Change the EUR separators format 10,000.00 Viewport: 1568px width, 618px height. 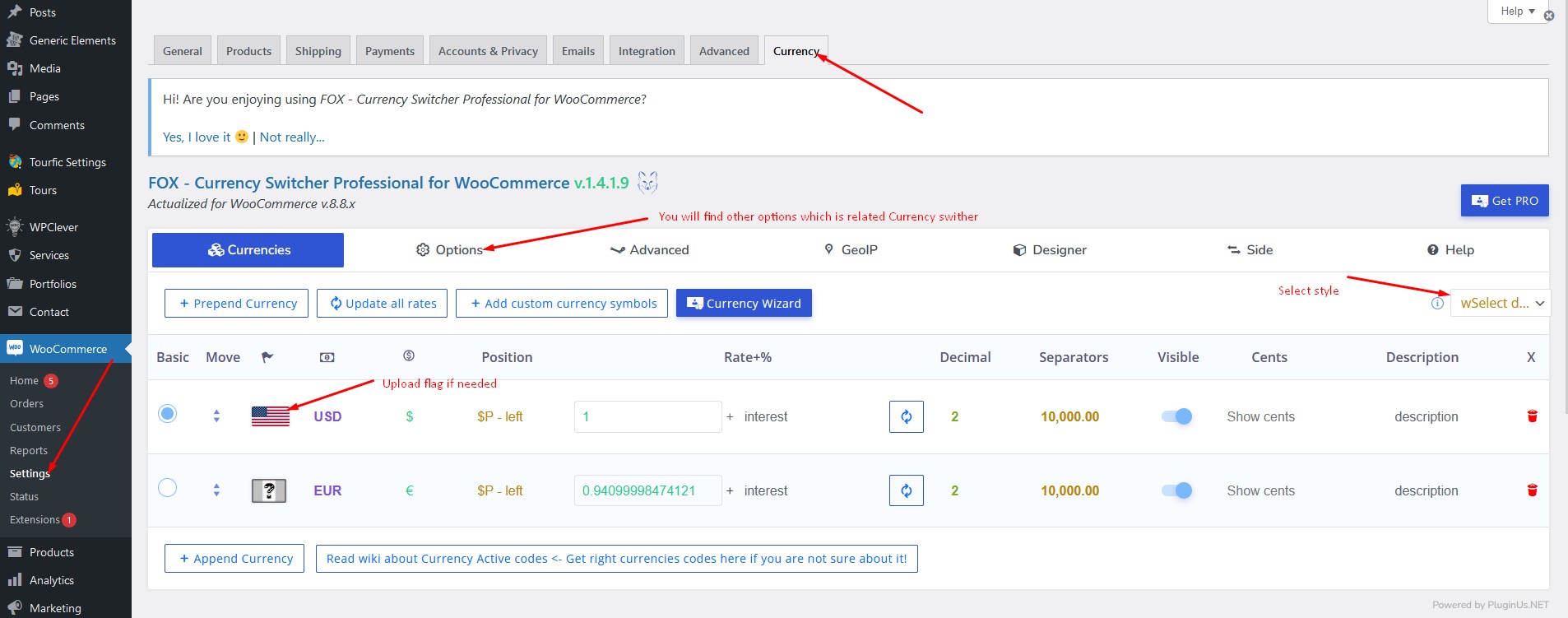pos(1069,490)
